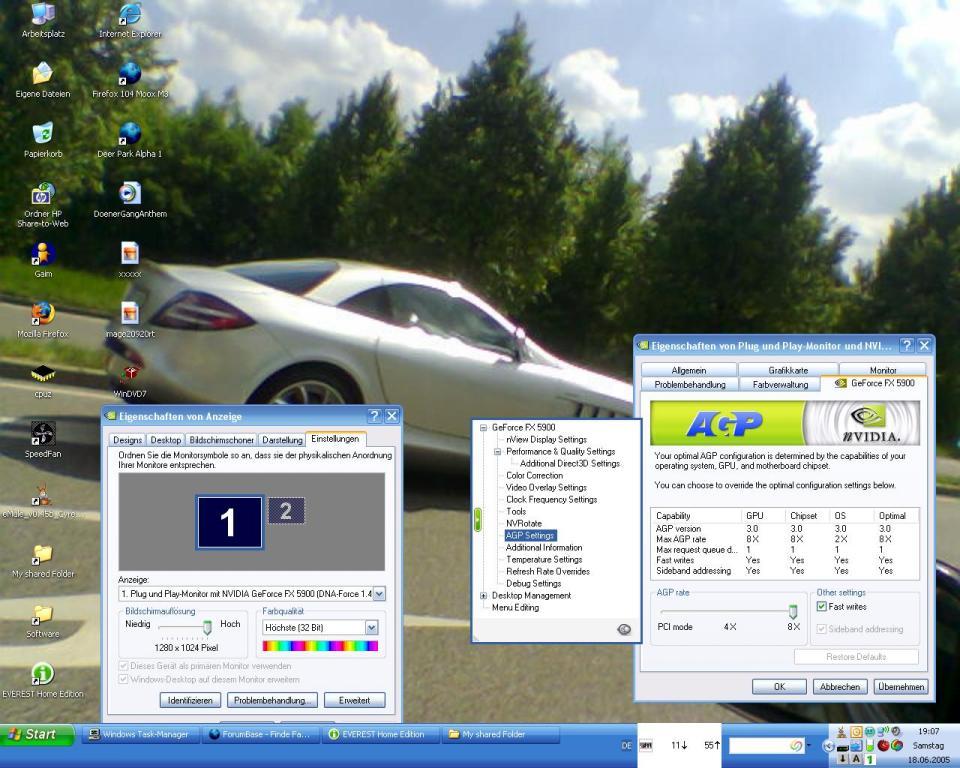Screen dimensions: 960x768
Task: Collapse the Performance & Quality Settings node
Action: click(498, 451)
